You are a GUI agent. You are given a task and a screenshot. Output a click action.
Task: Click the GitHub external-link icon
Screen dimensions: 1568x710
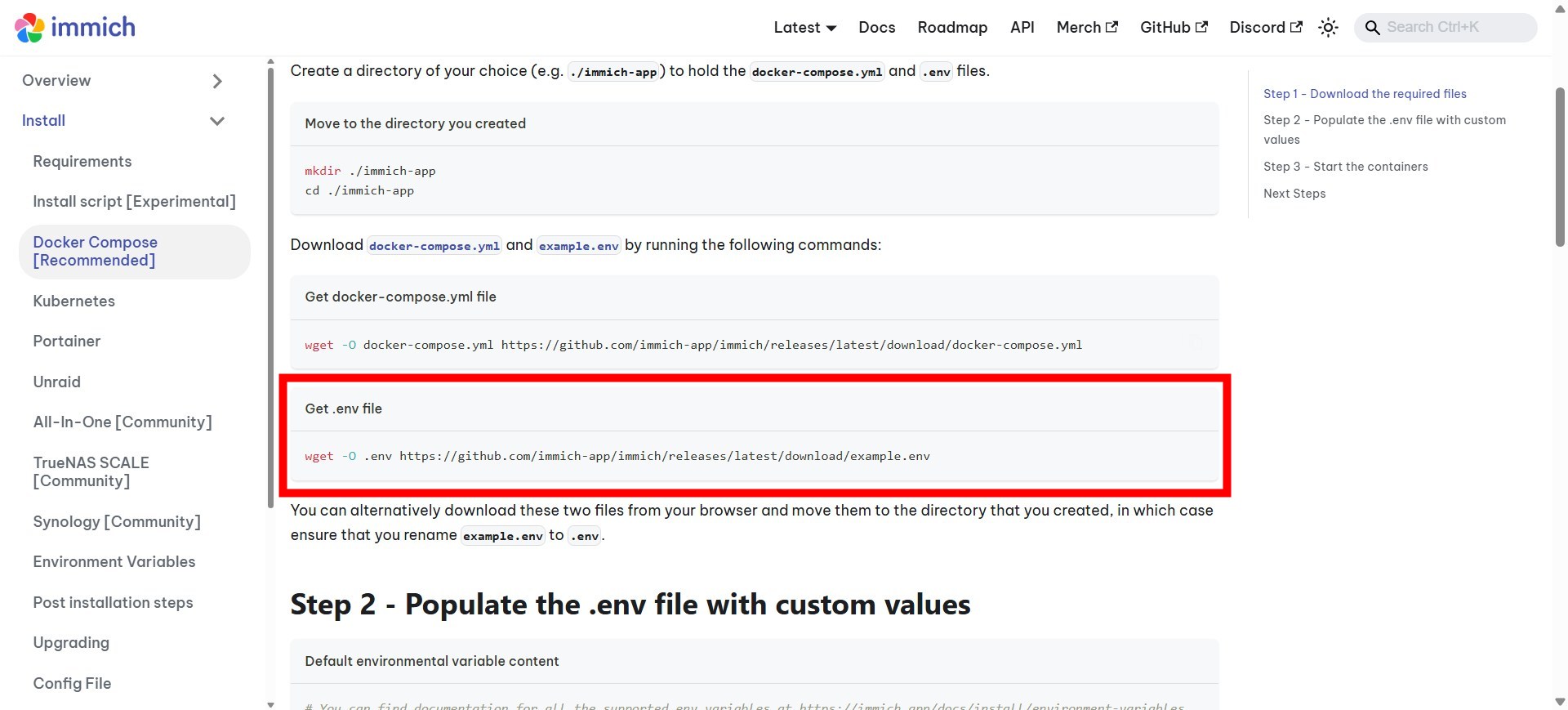[x=1201, y=27]
